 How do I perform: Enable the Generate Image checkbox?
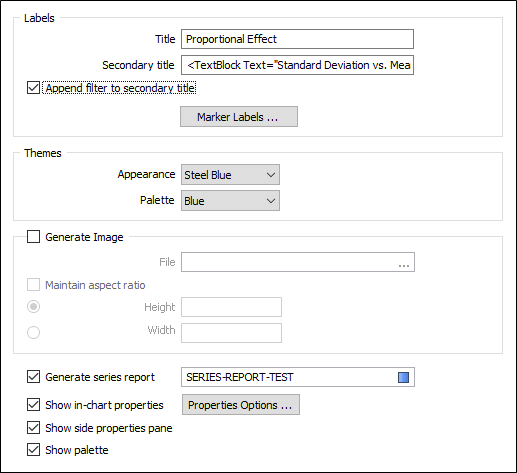33,237
